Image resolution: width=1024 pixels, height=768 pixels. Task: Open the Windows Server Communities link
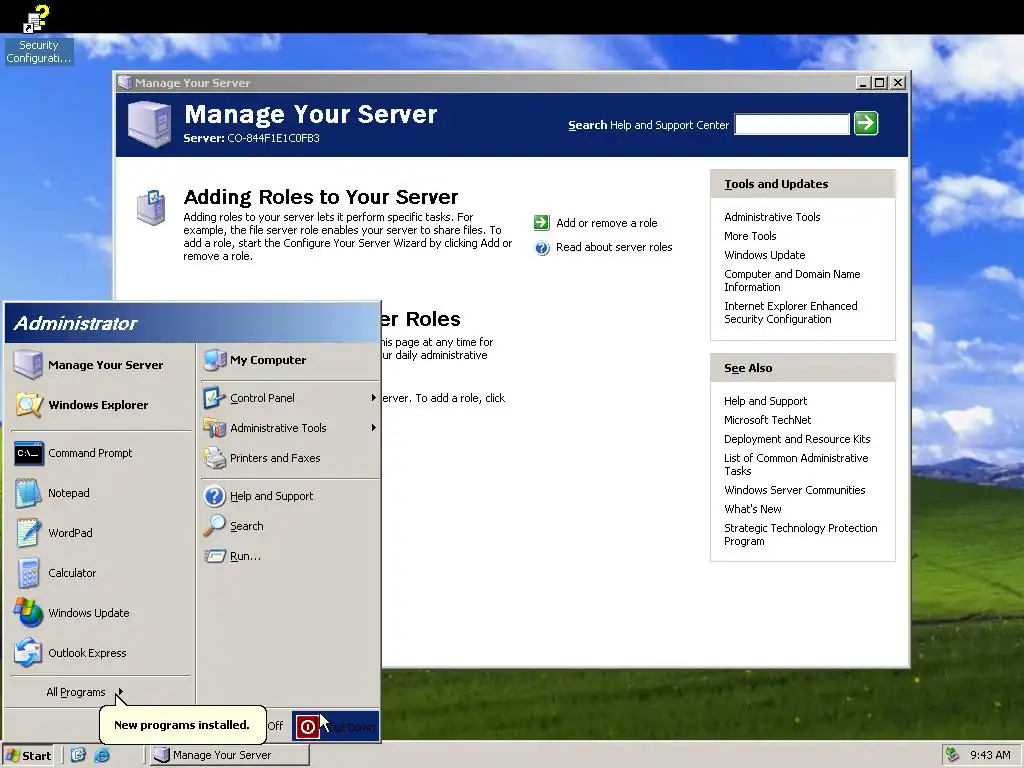[x=794, y=490]
